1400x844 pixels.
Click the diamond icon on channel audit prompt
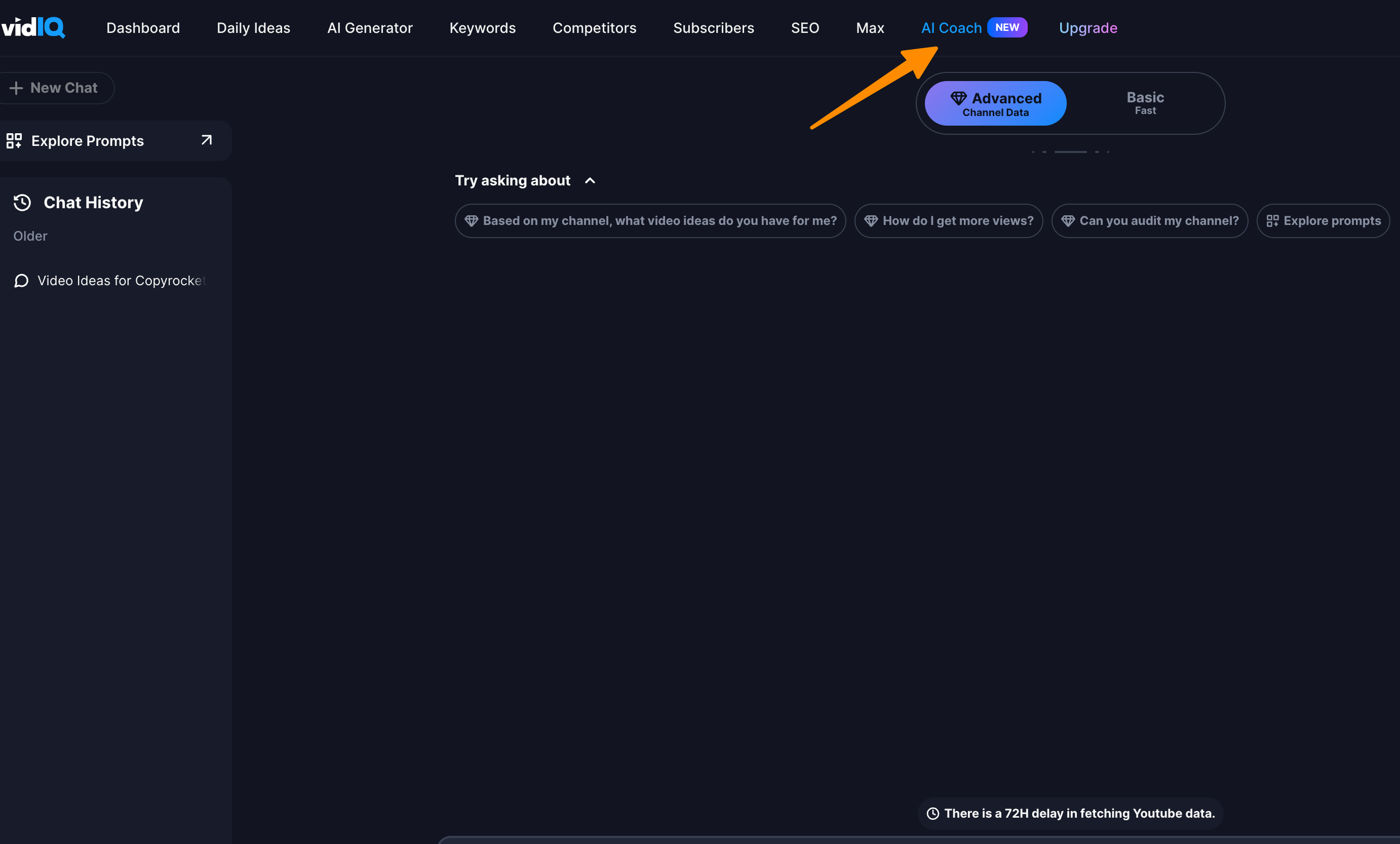pyautogui.click(x=1069, y=220)
